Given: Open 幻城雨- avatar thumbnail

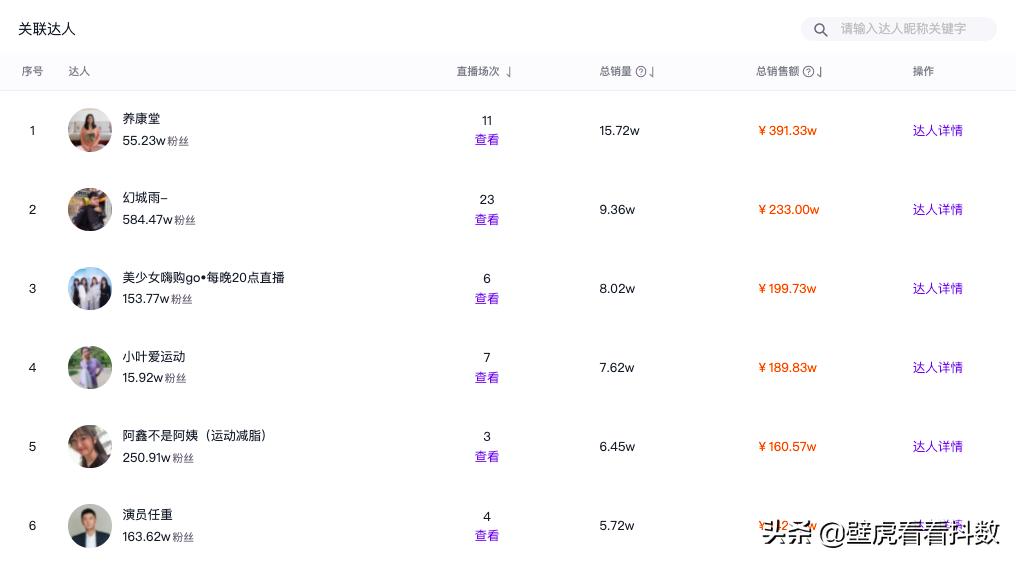Looking at the screenshot, I should [x=90, y=209].
